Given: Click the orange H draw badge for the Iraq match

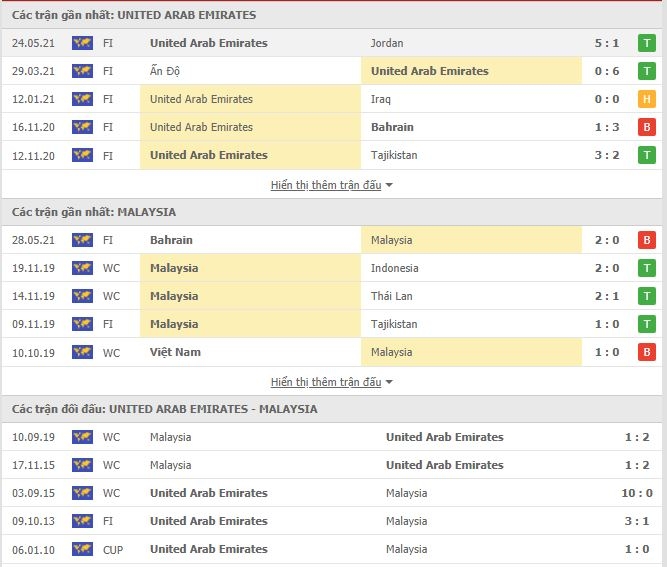Looking at the screenshot, I should [x=646, y=99].
